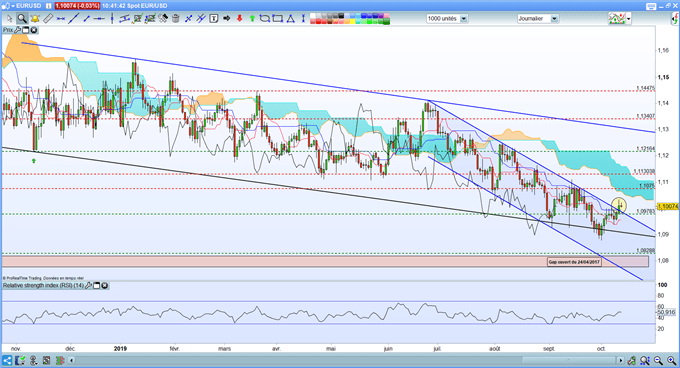Image resolution: width=680 pixels, height=368 pixels.
Task: Insert a green up arrow marker
Action: (252, 19)
